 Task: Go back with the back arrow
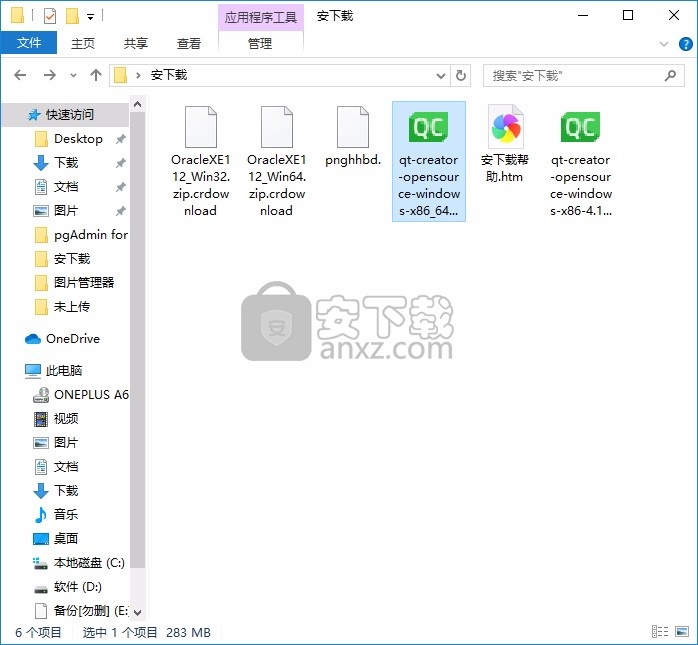click(20, 75)
